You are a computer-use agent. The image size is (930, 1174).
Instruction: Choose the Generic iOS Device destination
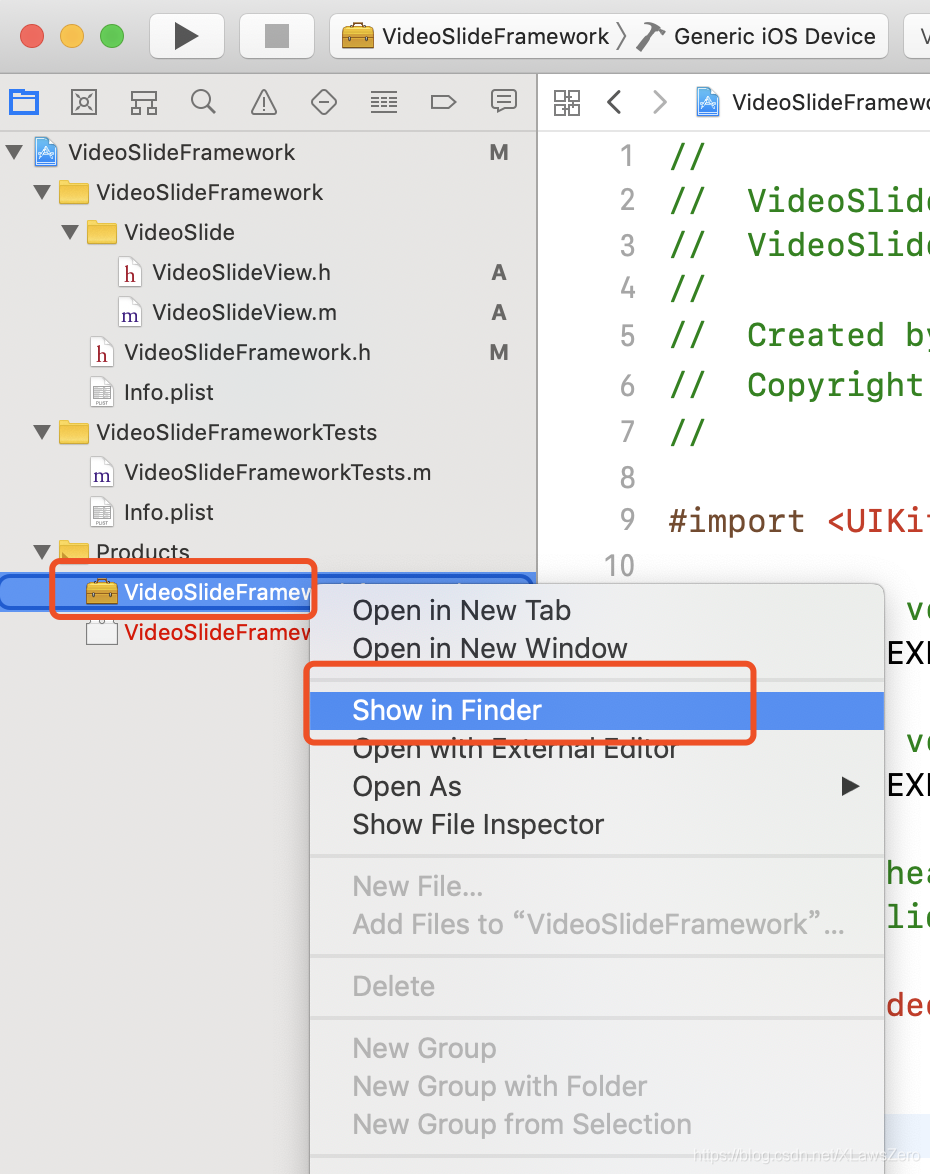click(x=756, y=36)
